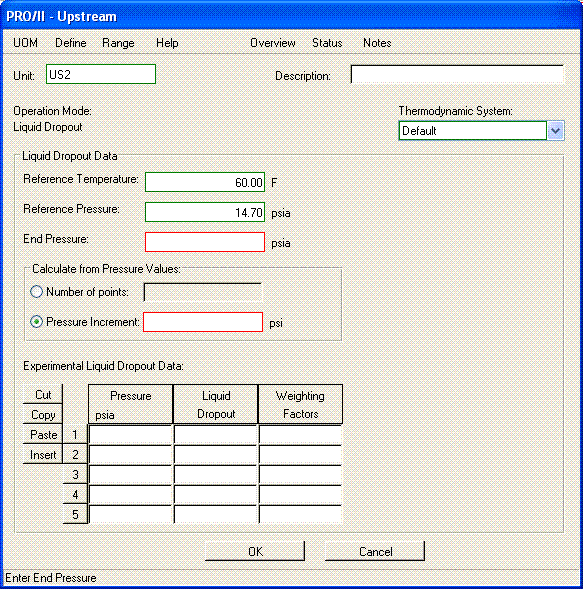Select the Pressure Increment radio button

[x=36, y=322]
